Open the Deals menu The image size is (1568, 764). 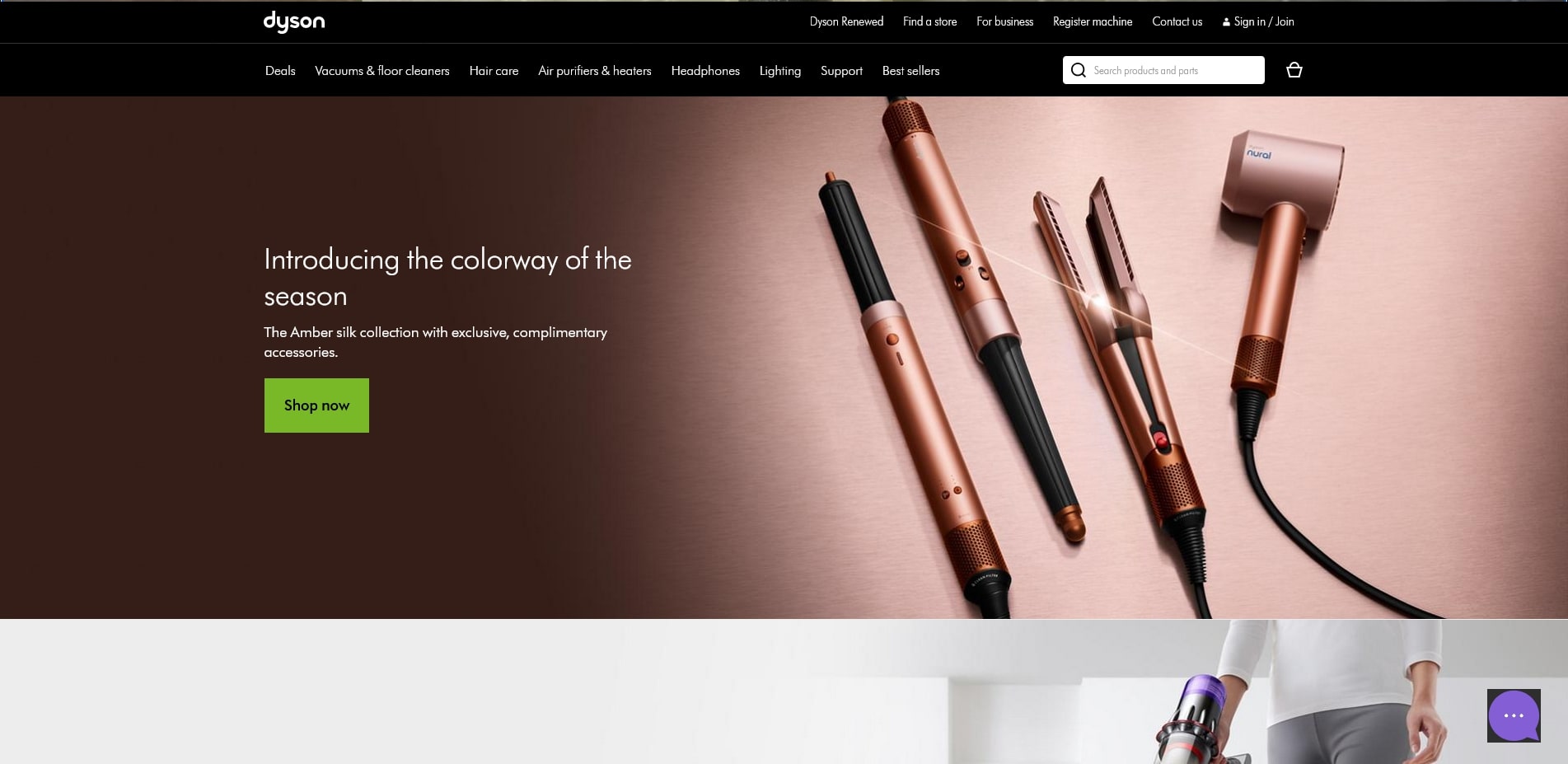pyautogui.click(x=280, y=71)
